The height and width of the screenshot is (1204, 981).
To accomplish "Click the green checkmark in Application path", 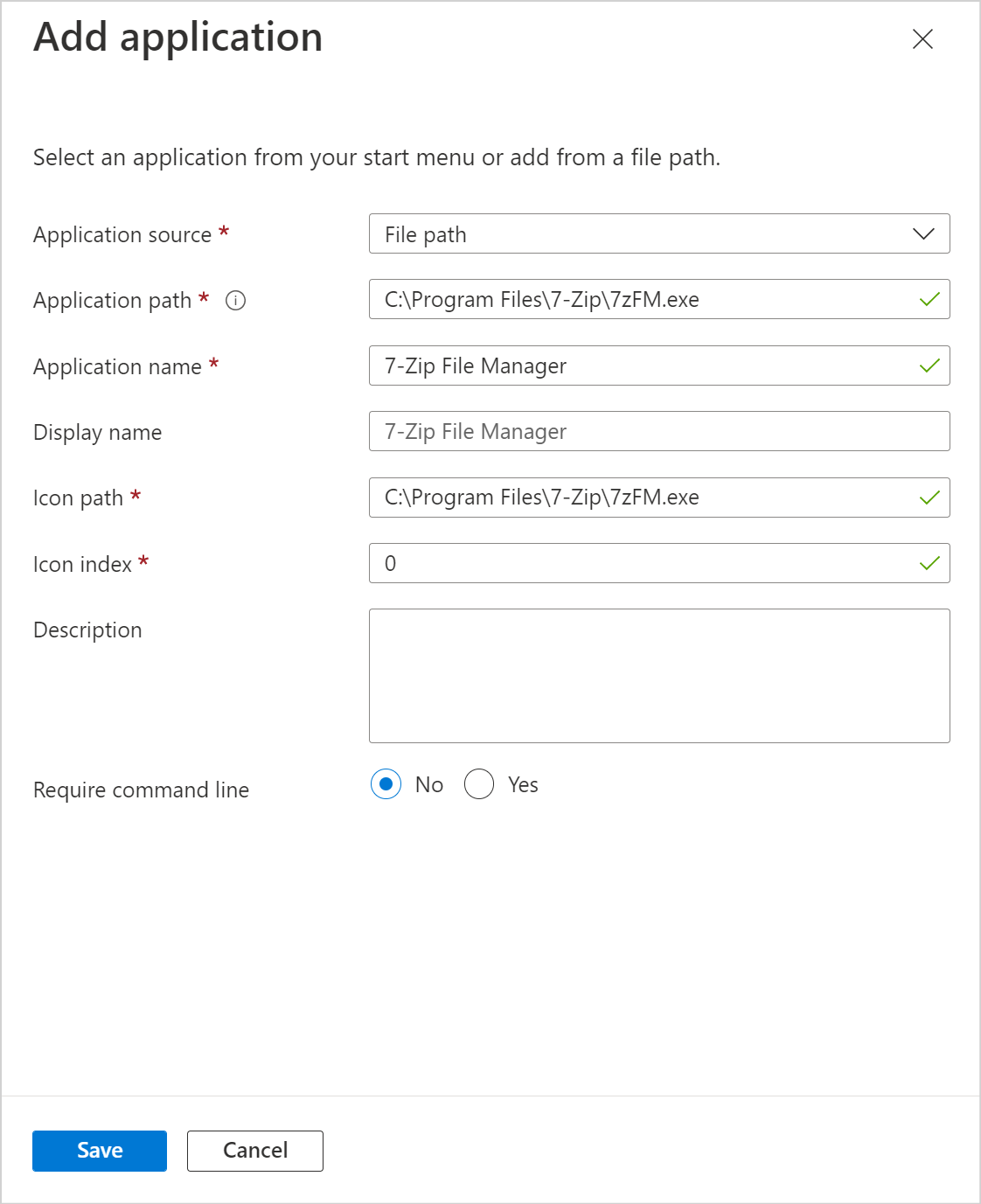I will coord(929,300).
